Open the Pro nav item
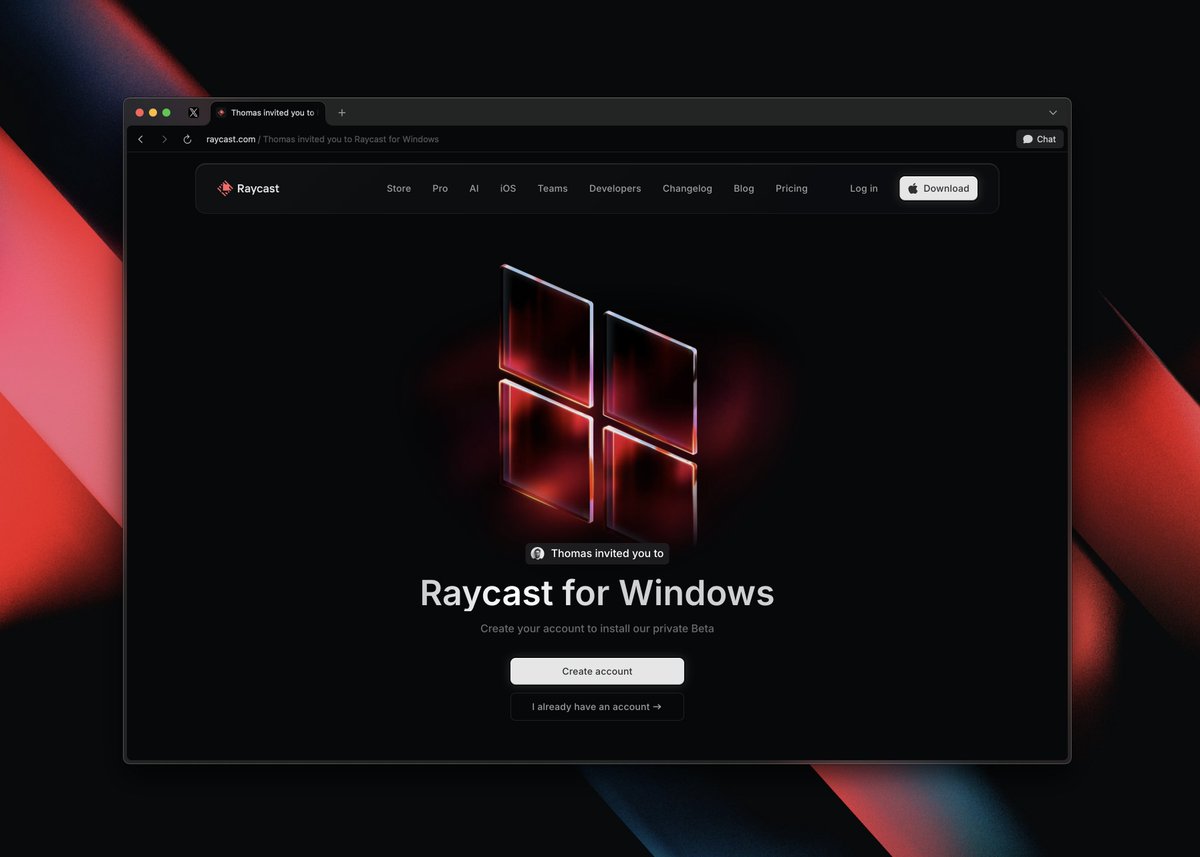The image size is (1200, 857). tap(440, 188)
